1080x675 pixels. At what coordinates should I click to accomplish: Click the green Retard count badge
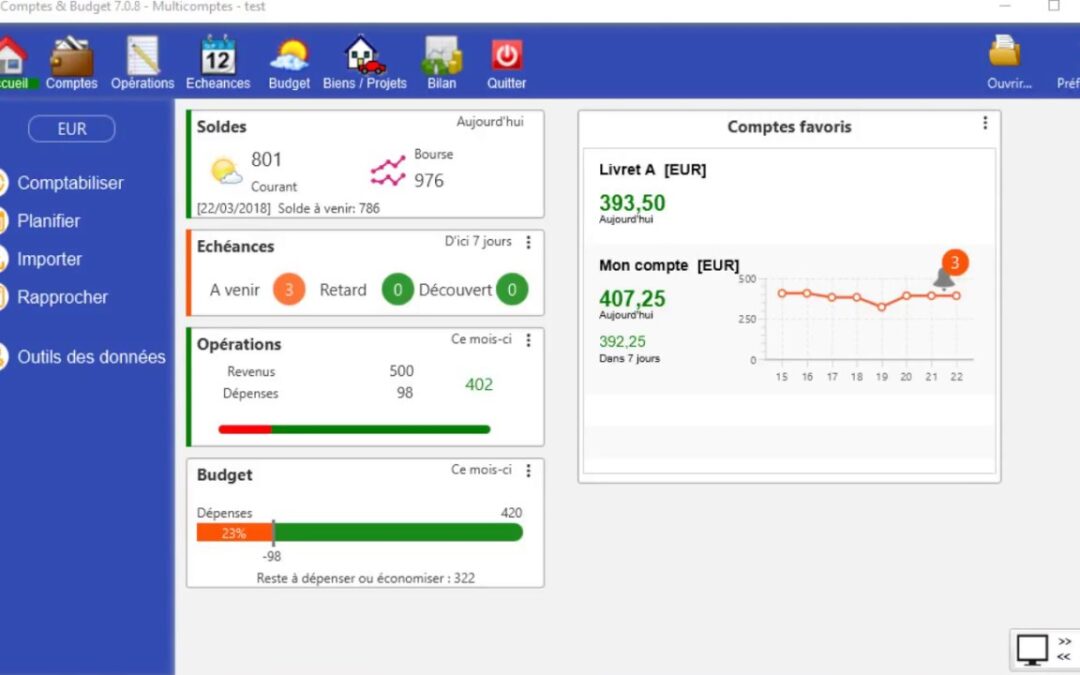[397, 289]
